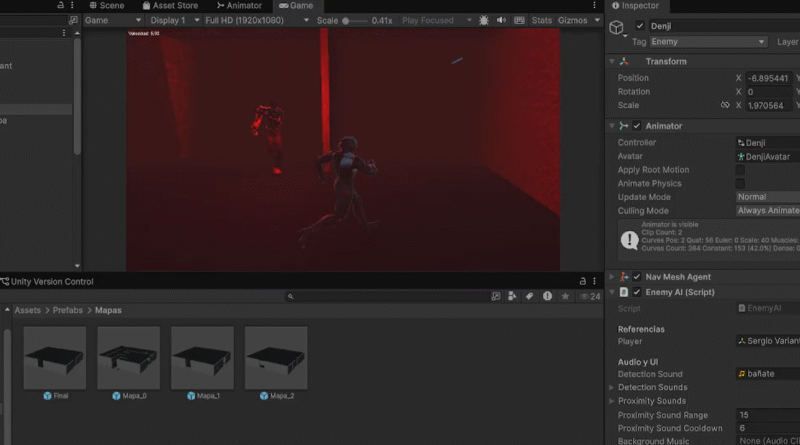This screenshot has width=800, height=445.
Task: Click the Denji GameObject cube icon
Action: coord(616,27)
